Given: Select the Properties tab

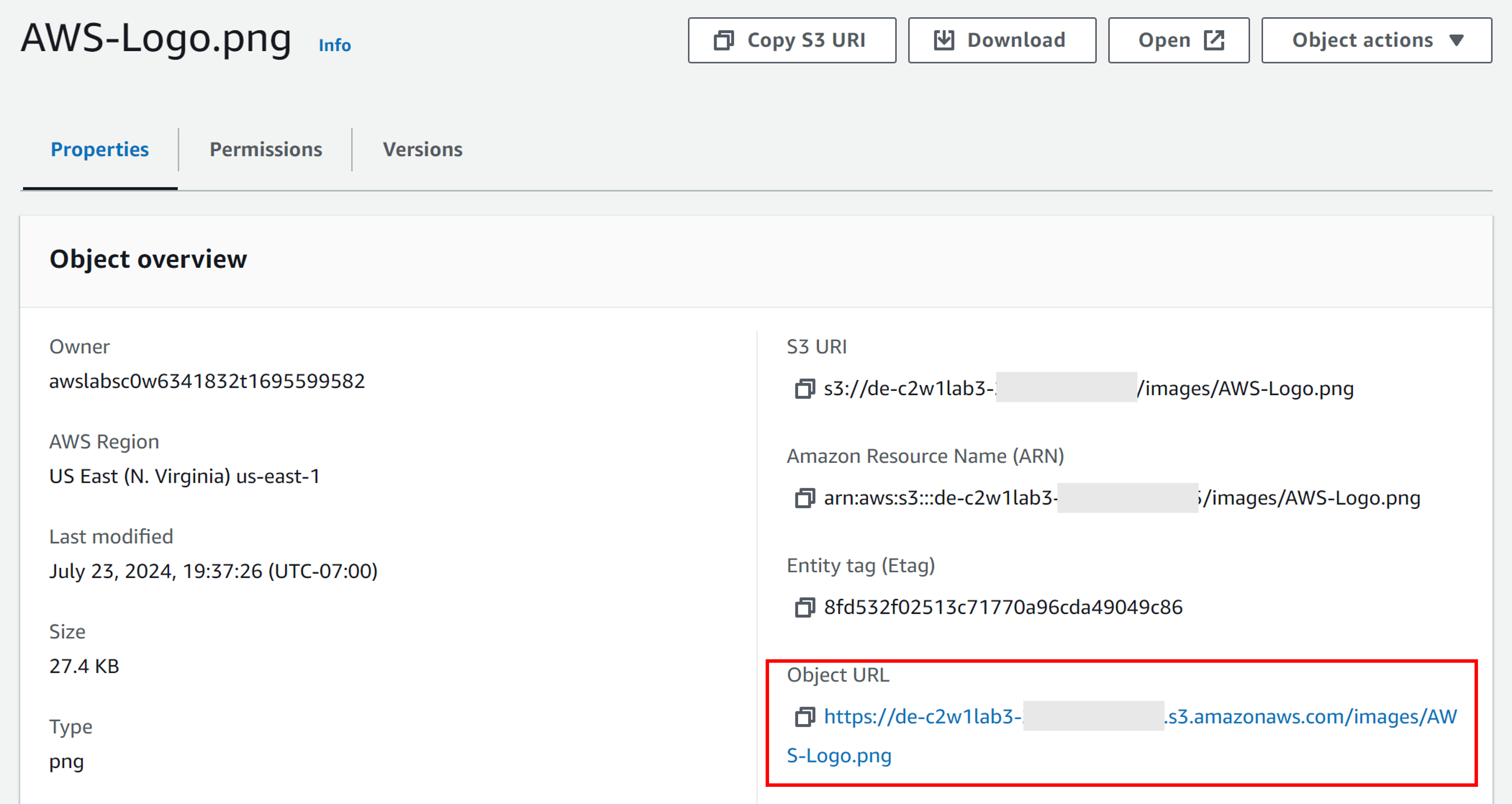Looking at the screenshot, I should pos(100,150).
